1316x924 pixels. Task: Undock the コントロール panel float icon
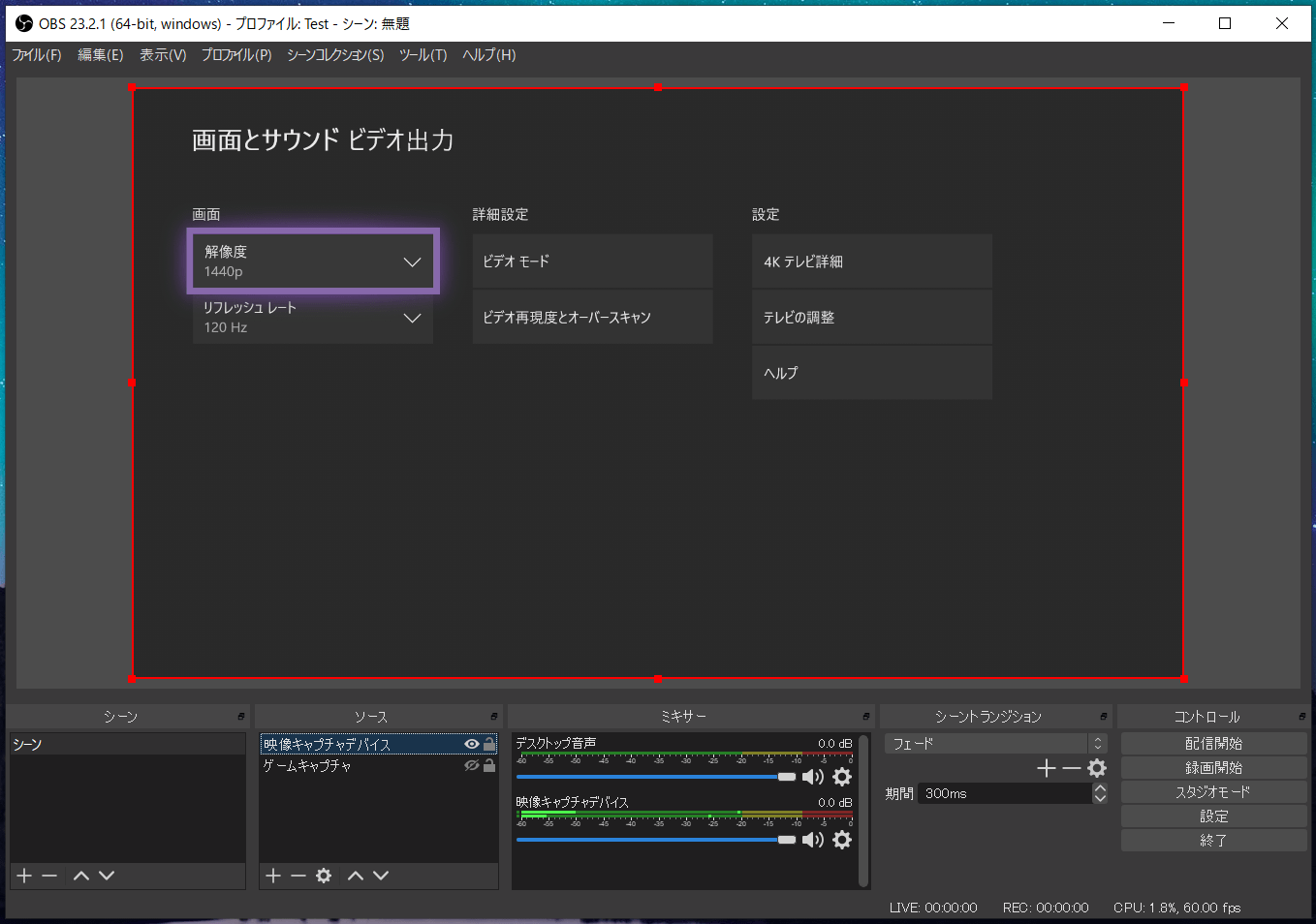coord(1302,717)
